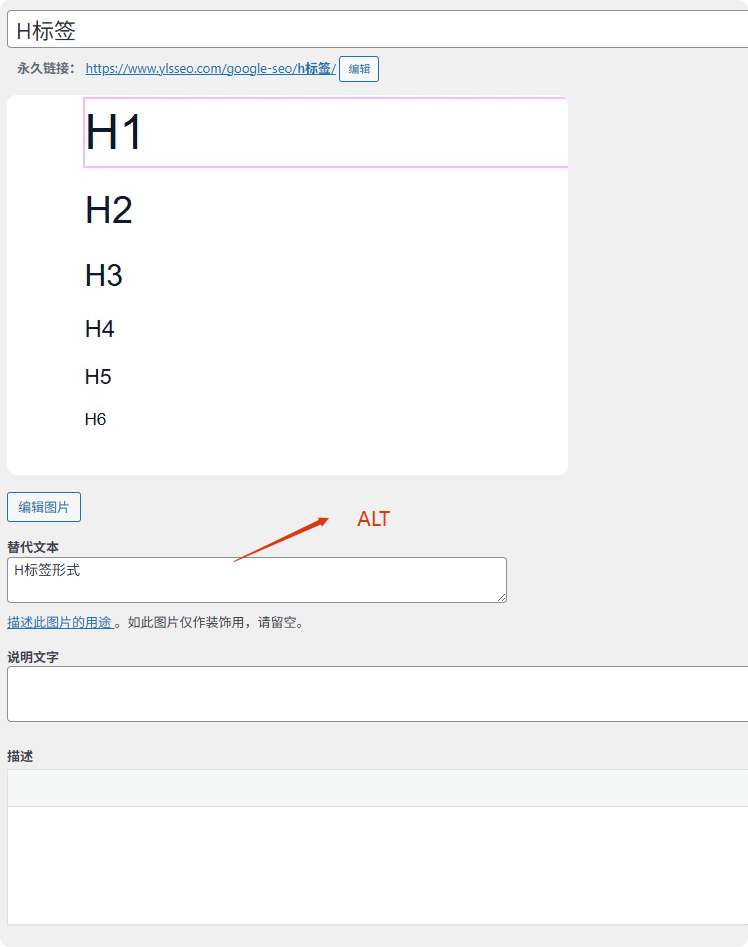Click the H5 text in the preview image

[98, 377]
